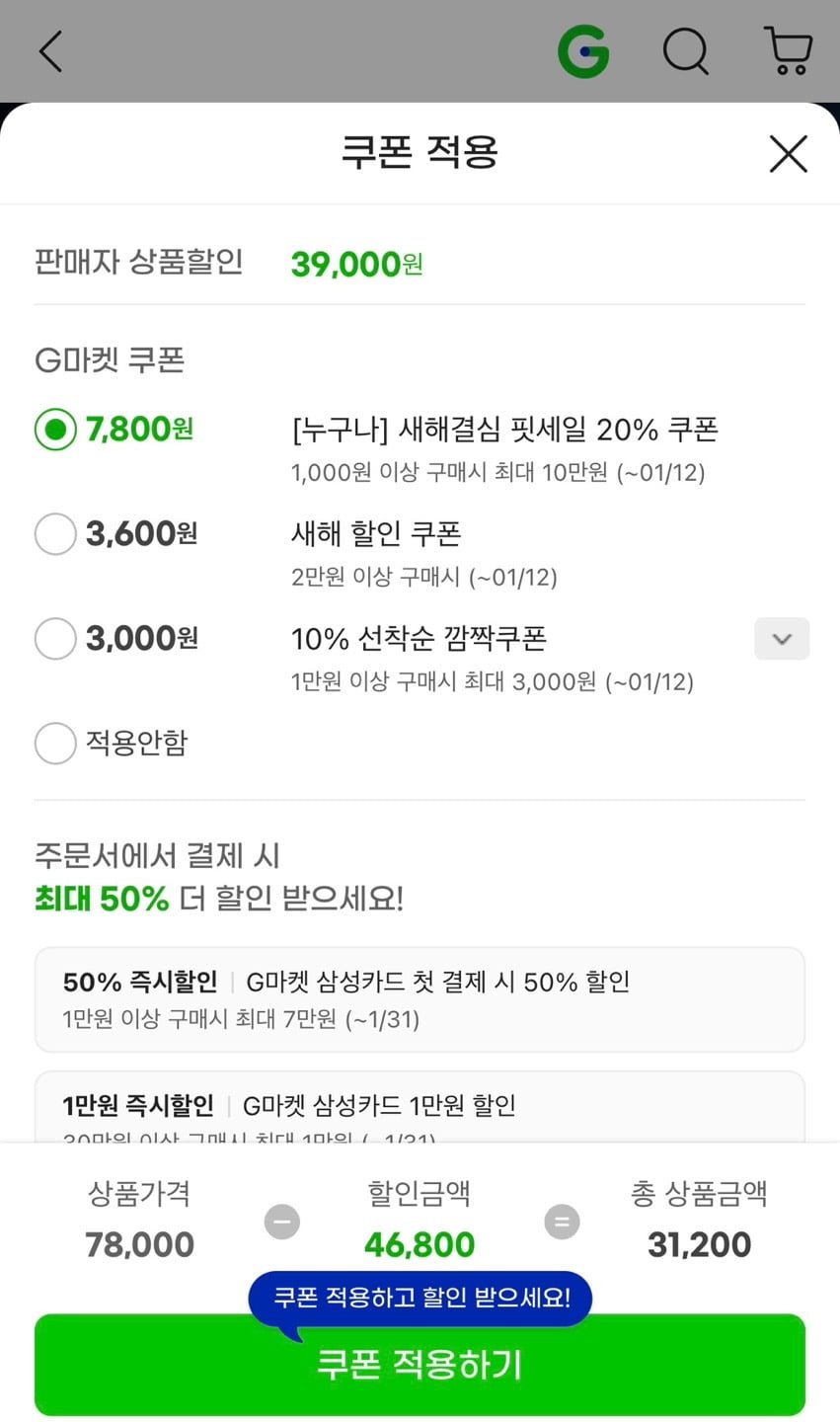Open the shopping cart icon
The image size is (840, 1422).
(788, 51)
